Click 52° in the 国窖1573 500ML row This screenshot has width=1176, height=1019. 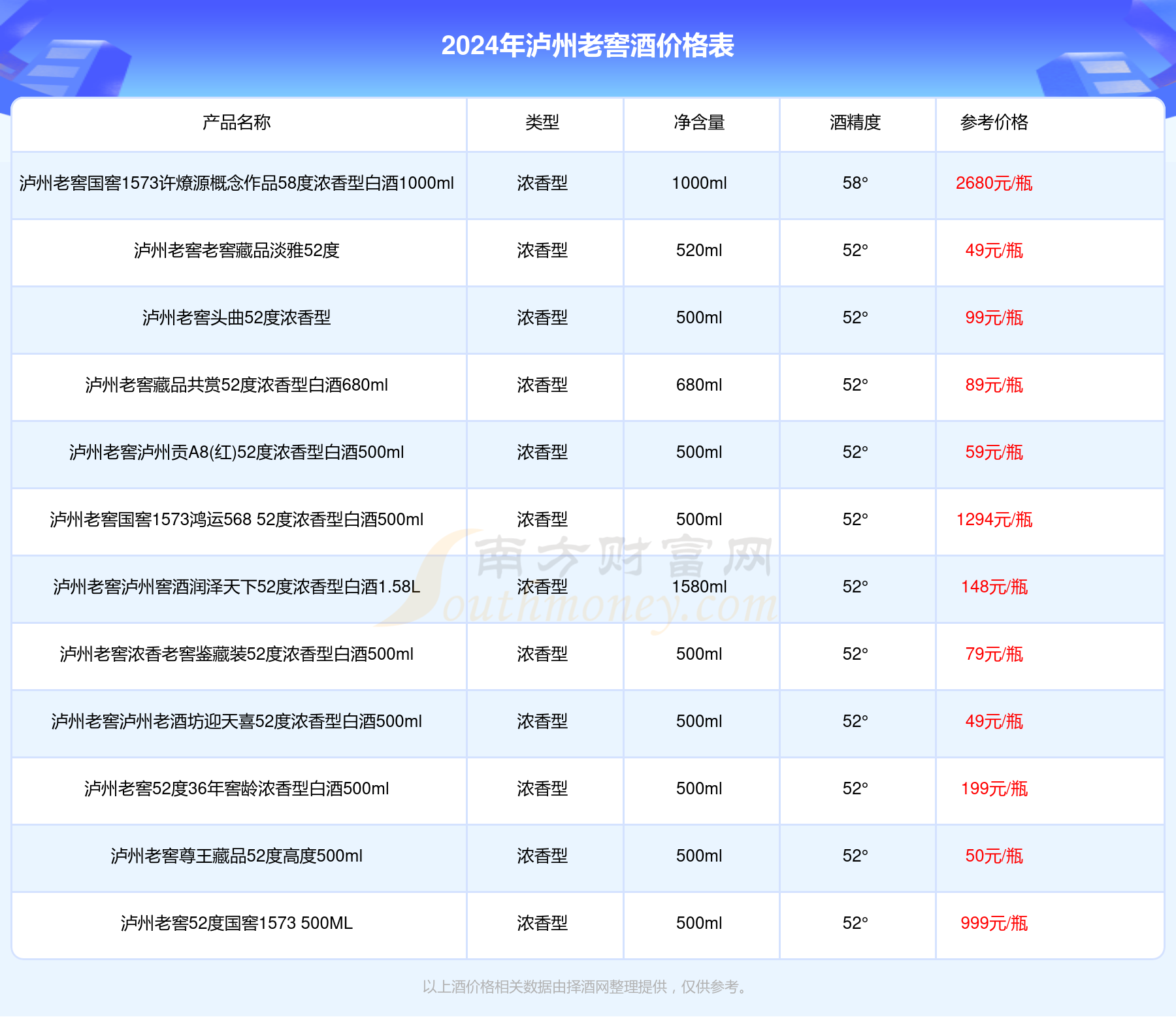(855, 924)
